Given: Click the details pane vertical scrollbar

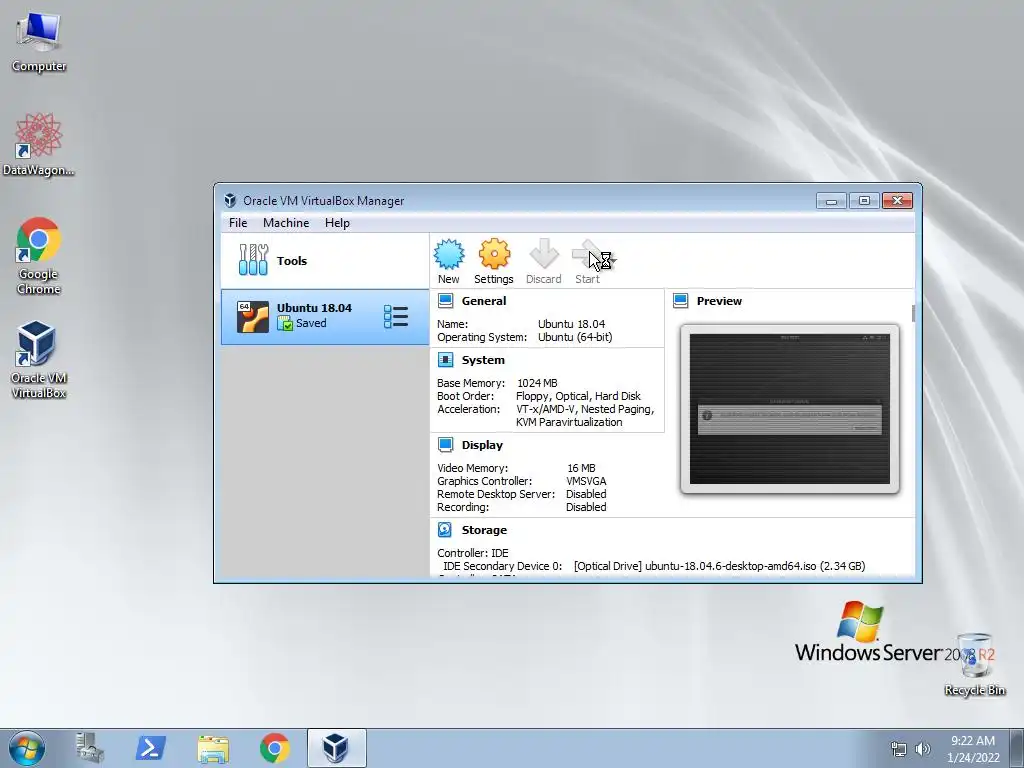Looking at the screenshot, I should 913,313.
